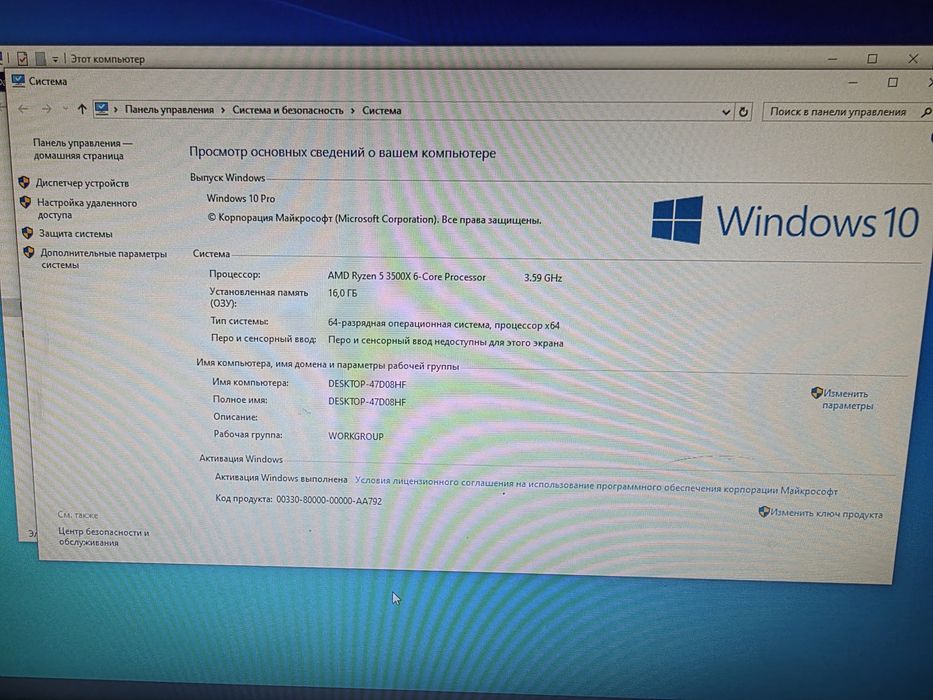This screenshot has width=933, height=700.
Task: Open 'Дополнительные параметры системы'
Action: point(104,259)
